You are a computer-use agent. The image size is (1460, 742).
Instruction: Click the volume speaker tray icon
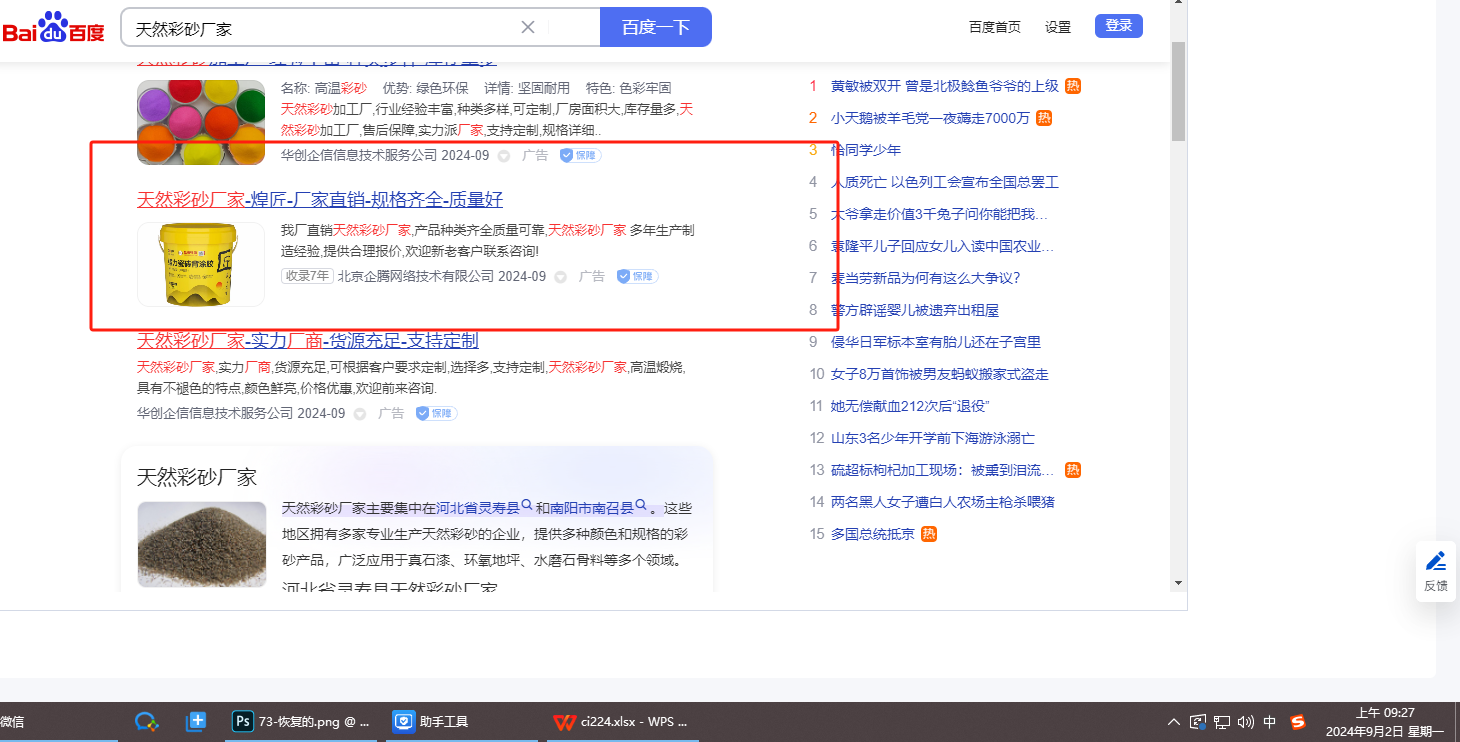click(1246, 721)
